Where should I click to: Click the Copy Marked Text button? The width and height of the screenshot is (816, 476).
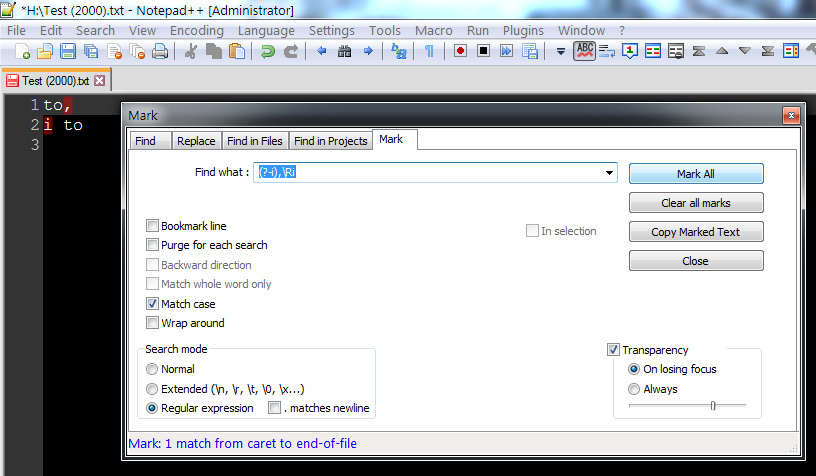pyautogui.click(x=696, y=232)
